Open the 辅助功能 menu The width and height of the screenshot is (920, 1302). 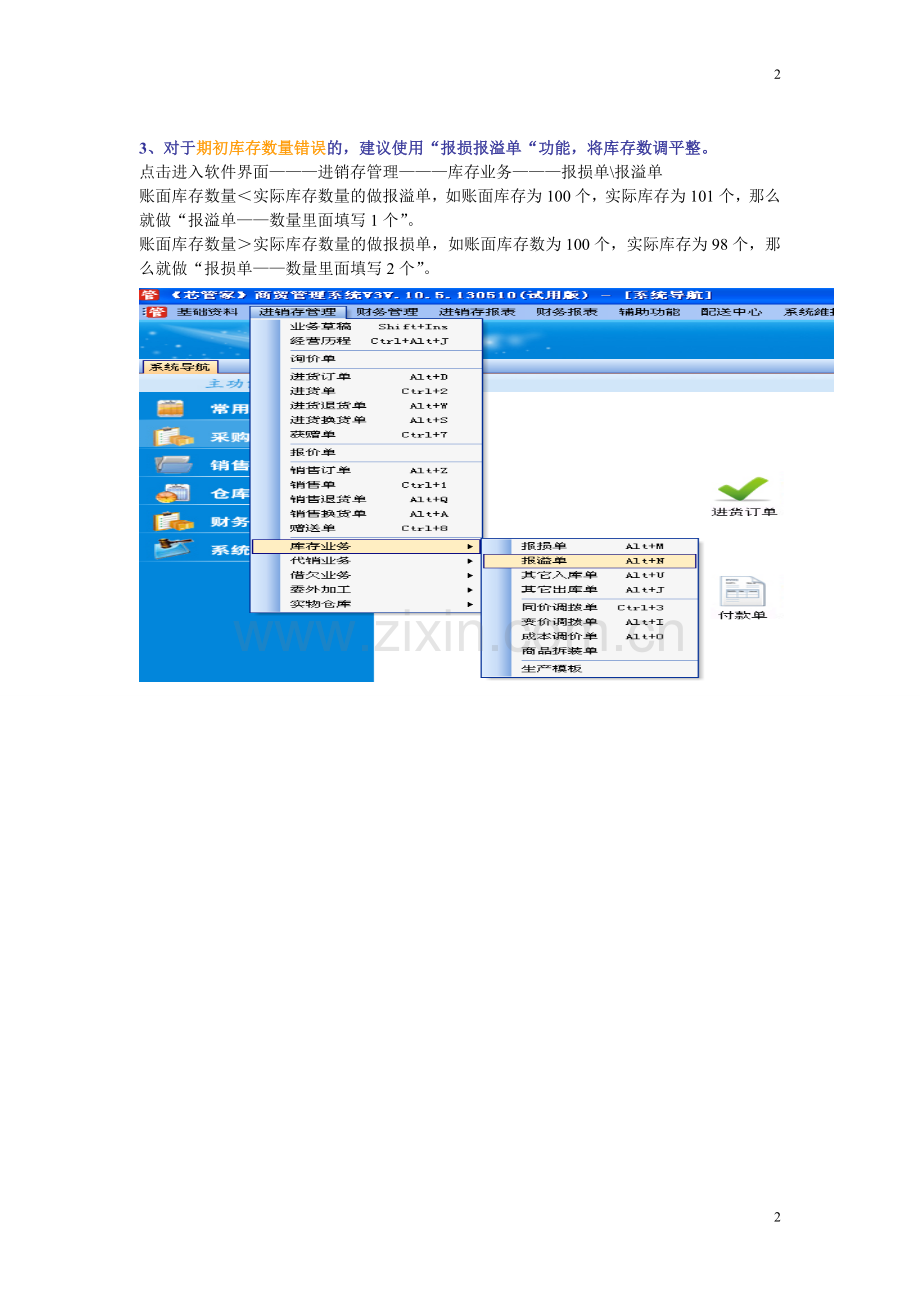click(649, 312)
